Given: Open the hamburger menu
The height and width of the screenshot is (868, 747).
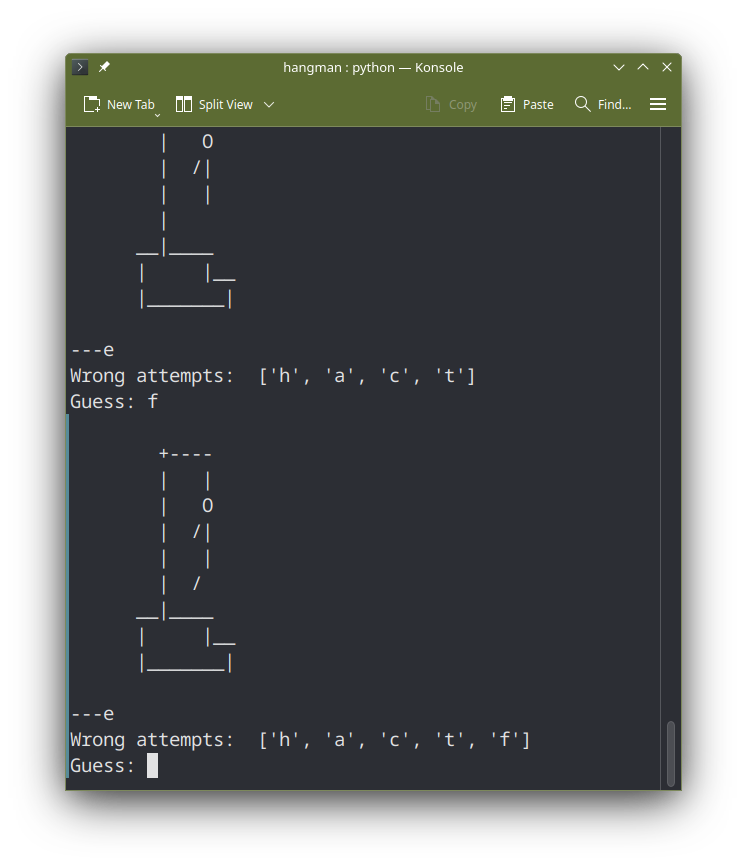Looking at the screenshot, I should point(658,104).
